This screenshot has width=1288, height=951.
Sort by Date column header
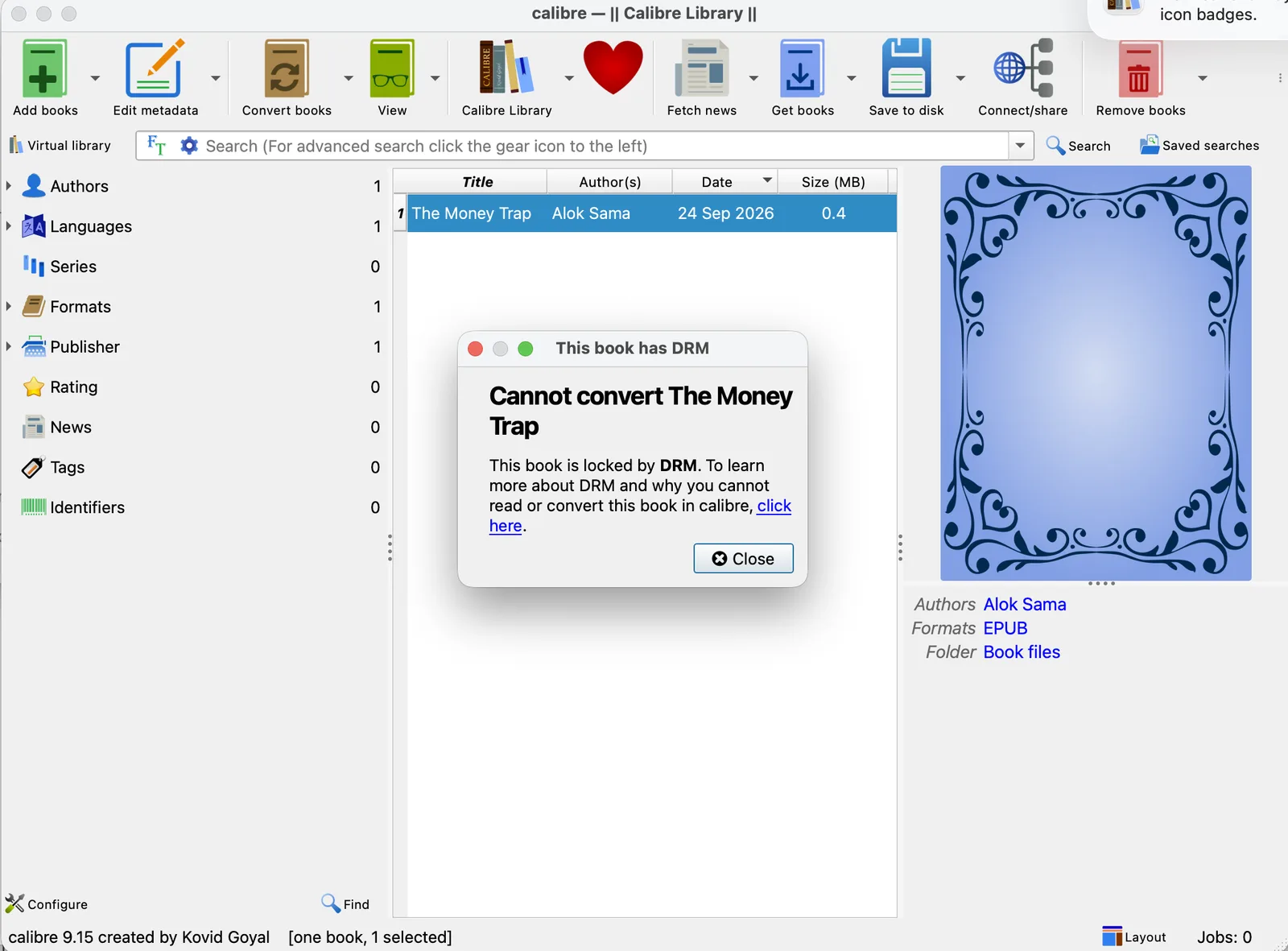pyautogui.click(x=724, y=182)
